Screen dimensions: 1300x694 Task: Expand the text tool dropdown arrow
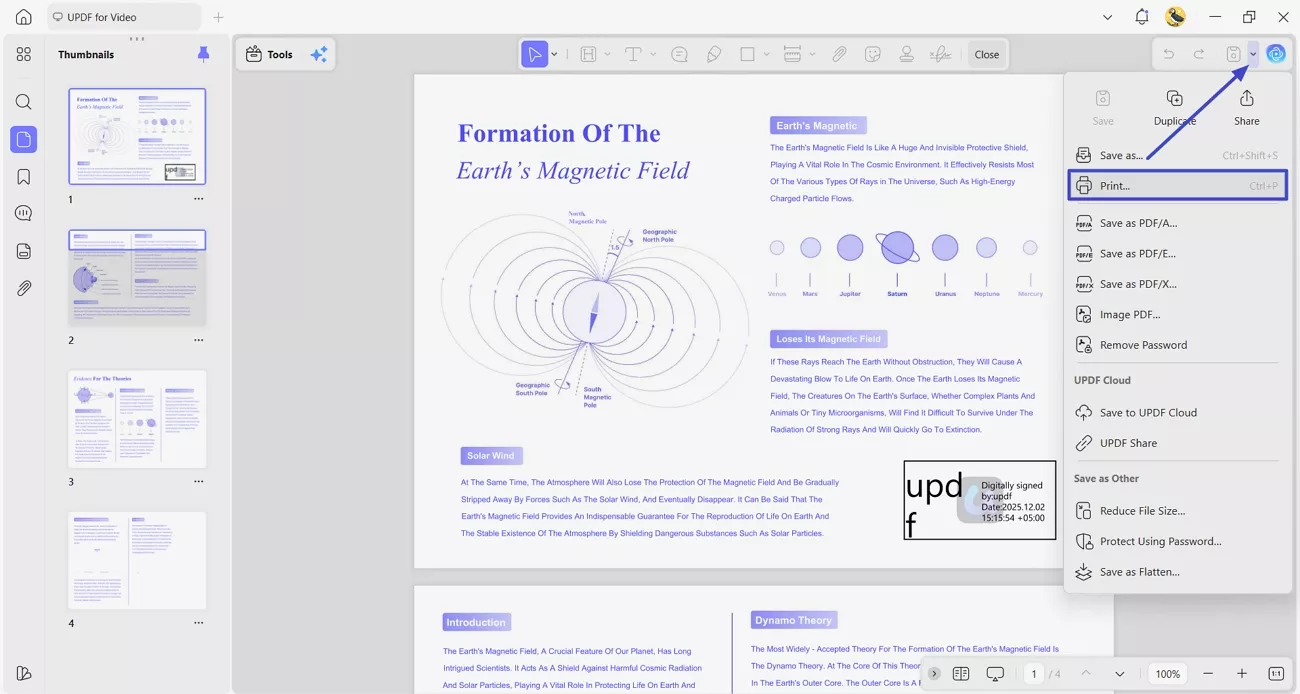click(653, 54)
